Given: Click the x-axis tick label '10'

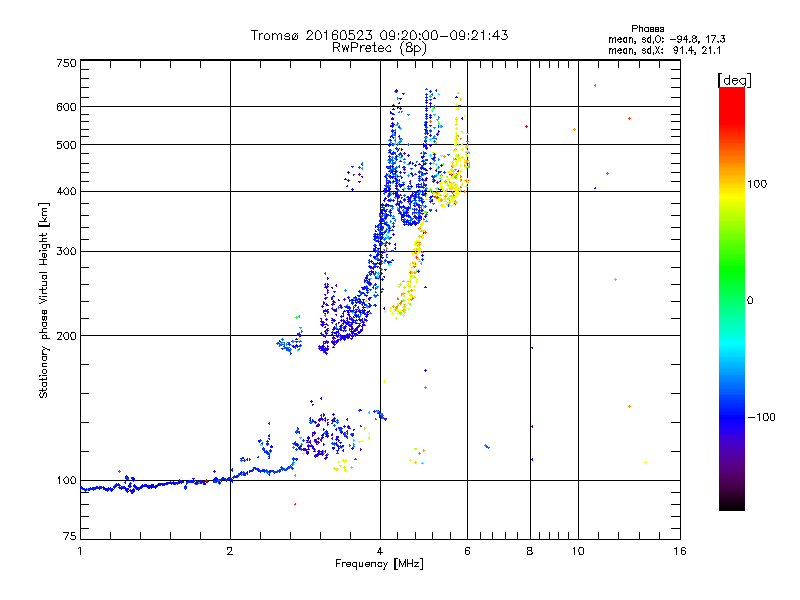Looking at the screenshot, I should click(578, 551).
